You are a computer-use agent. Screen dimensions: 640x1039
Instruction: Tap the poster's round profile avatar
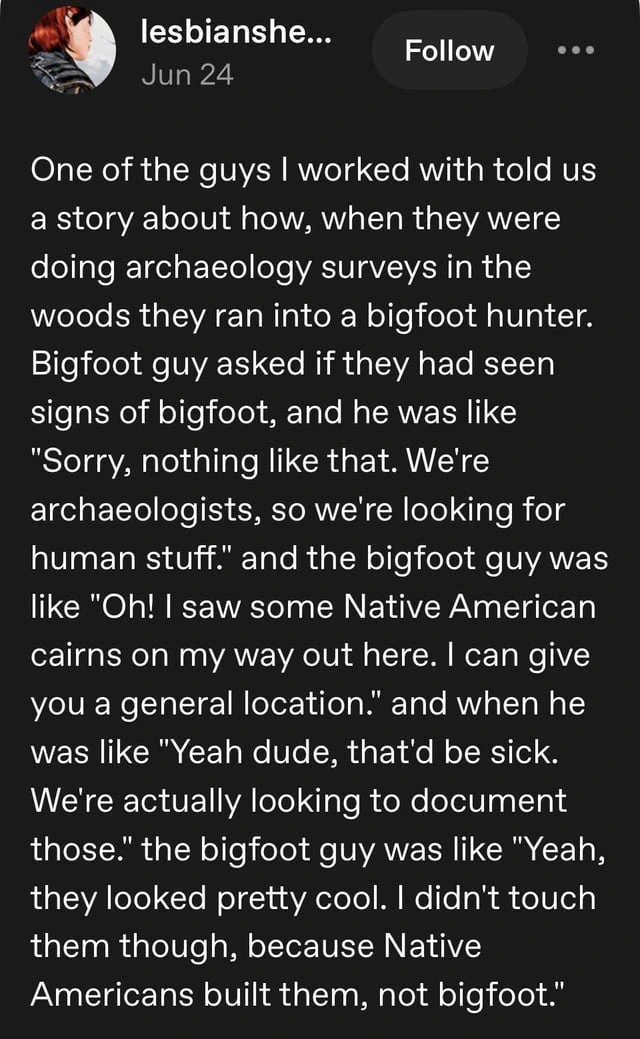pyautogui.click(x=72, y=49)
